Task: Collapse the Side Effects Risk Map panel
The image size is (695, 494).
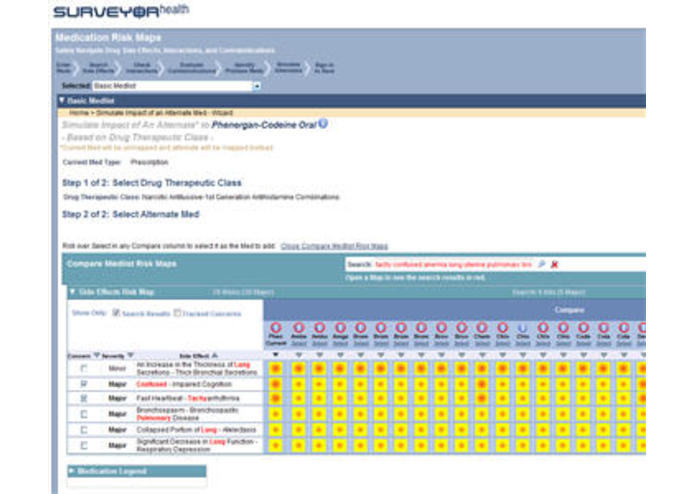Action: (x=72, y=292)
